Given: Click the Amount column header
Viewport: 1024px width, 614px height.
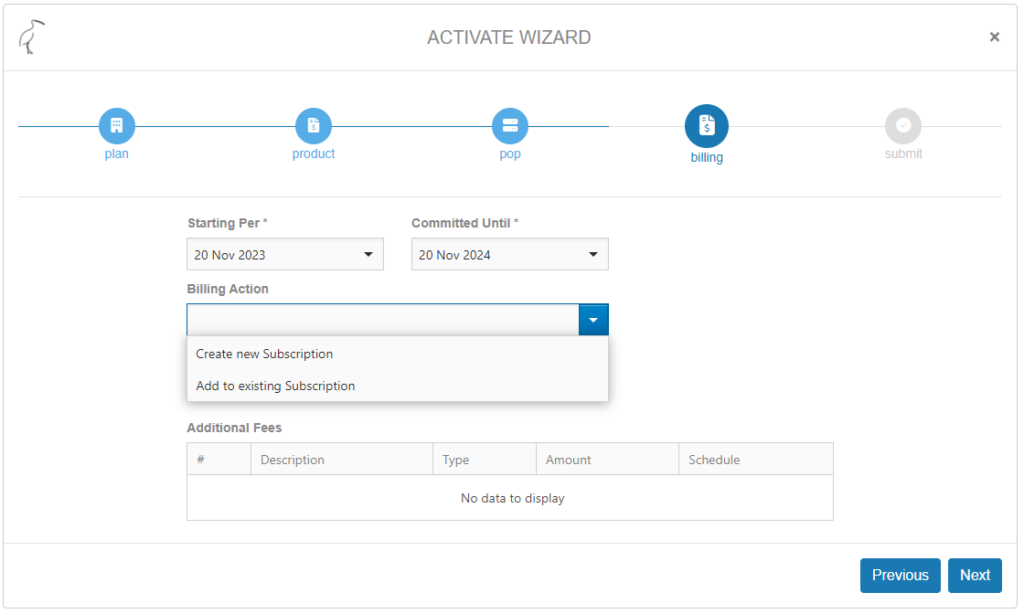Looking at the screenshot, I should click(x=568, y=460).
